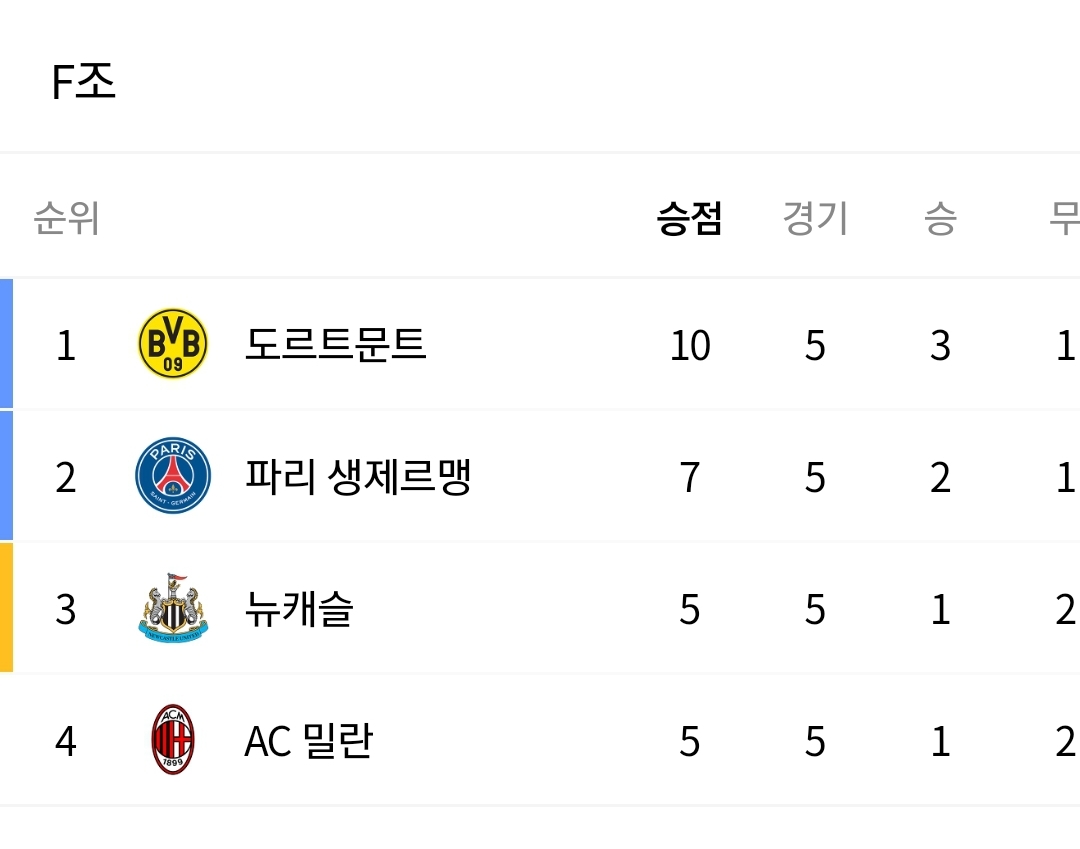Screen dimensions: 1080x849
Task: Click the AC Milan club crest
Action: (173, 740)
